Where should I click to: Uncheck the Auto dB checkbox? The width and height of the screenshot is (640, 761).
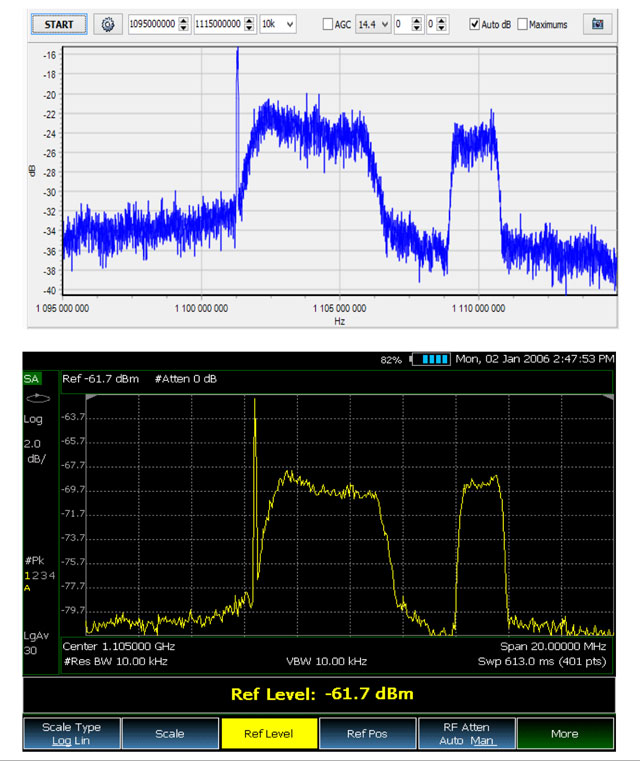coord(474,24)
